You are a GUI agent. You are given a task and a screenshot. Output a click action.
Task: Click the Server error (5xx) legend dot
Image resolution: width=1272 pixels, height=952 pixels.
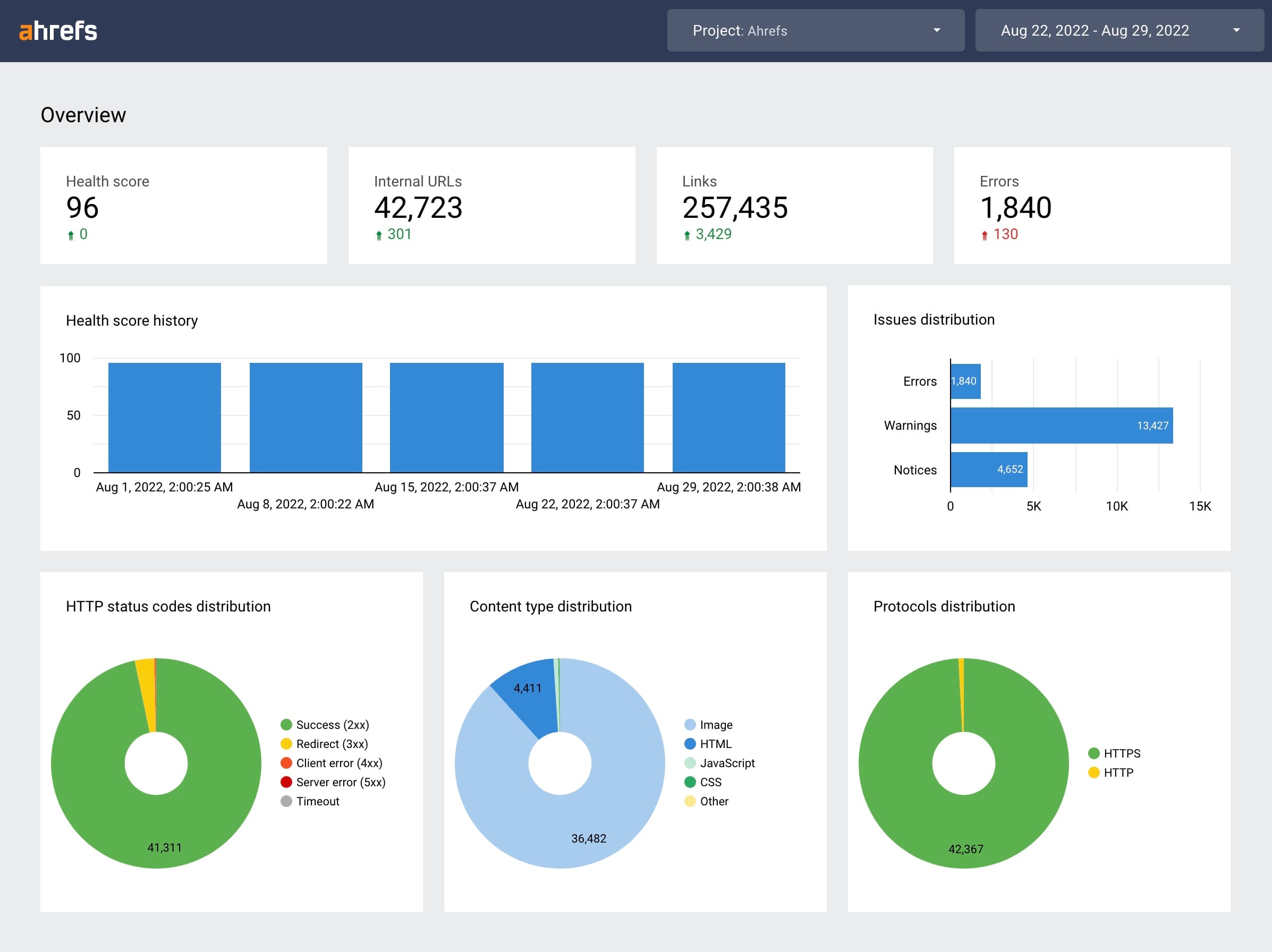(286, 782)
